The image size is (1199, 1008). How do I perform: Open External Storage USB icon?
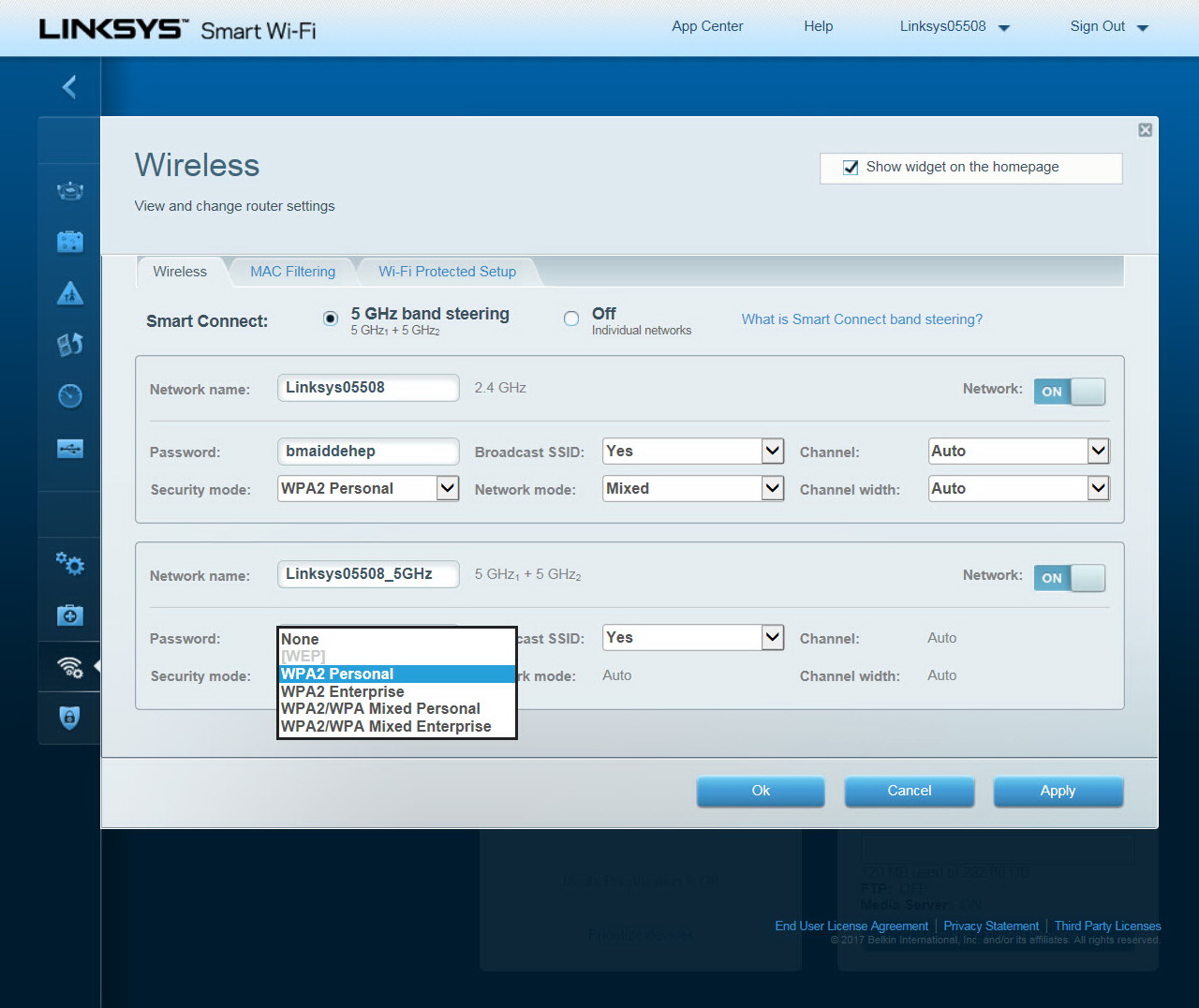tap(70, 449)
